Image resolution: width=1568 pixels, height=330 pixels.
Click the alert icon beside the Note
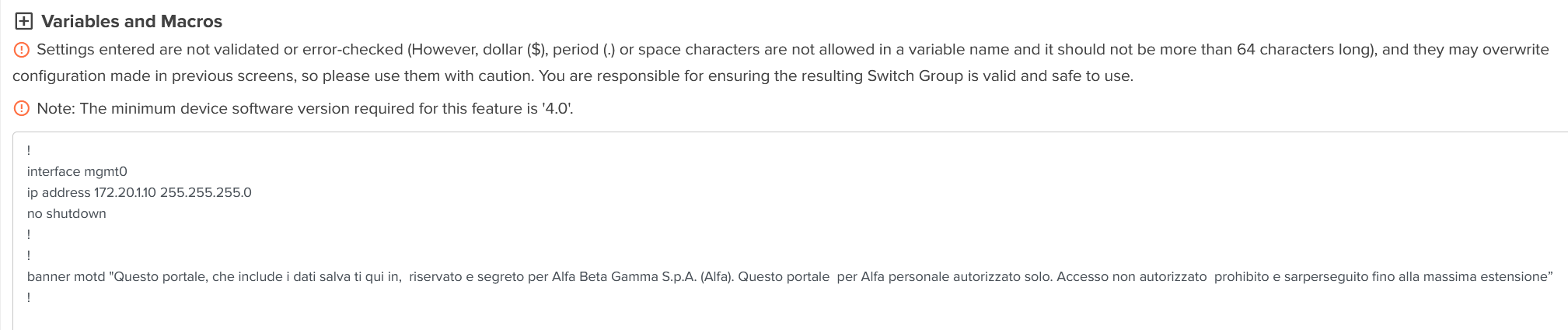[x=22, y=108]
